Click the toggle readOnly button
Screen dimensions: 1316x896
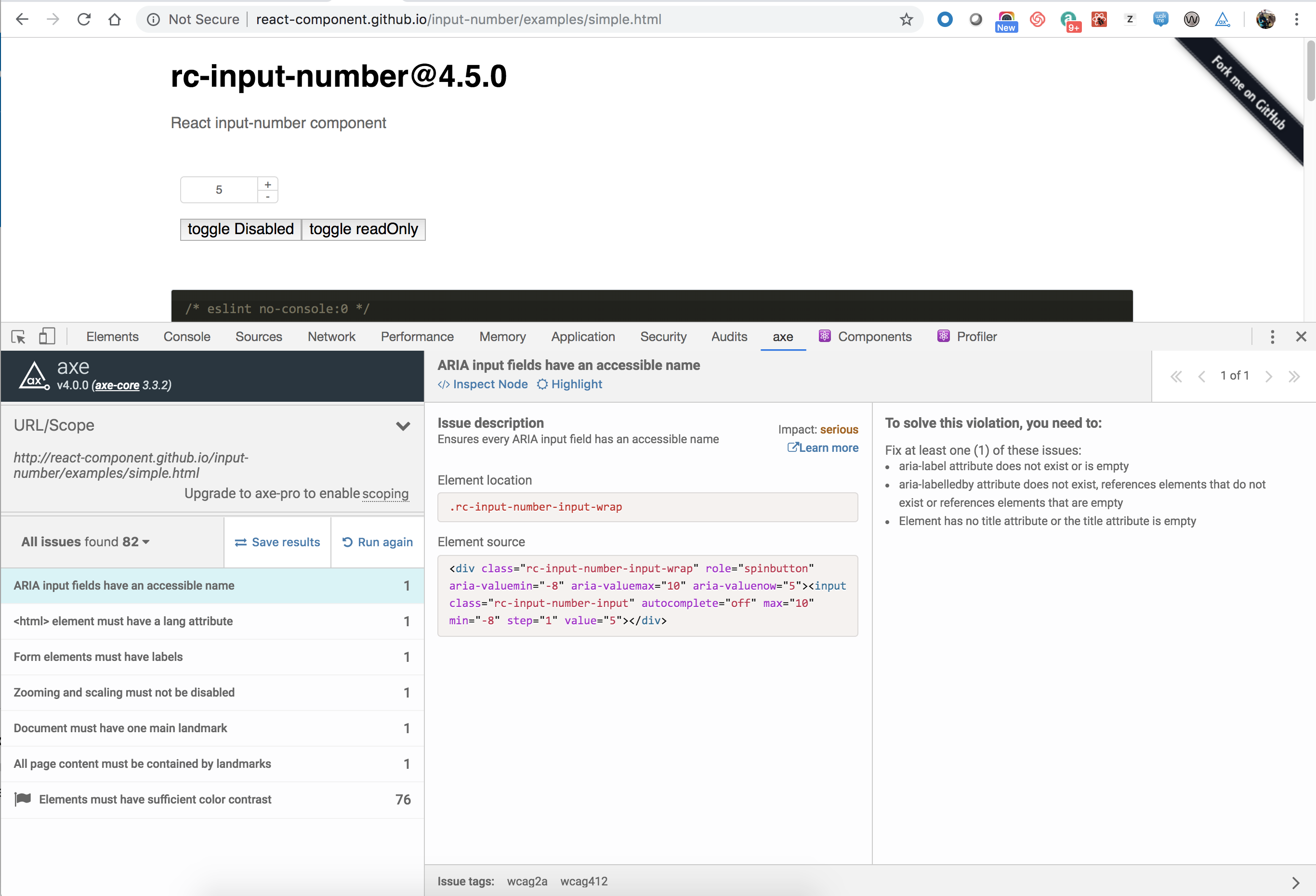[x=364, y=229]
